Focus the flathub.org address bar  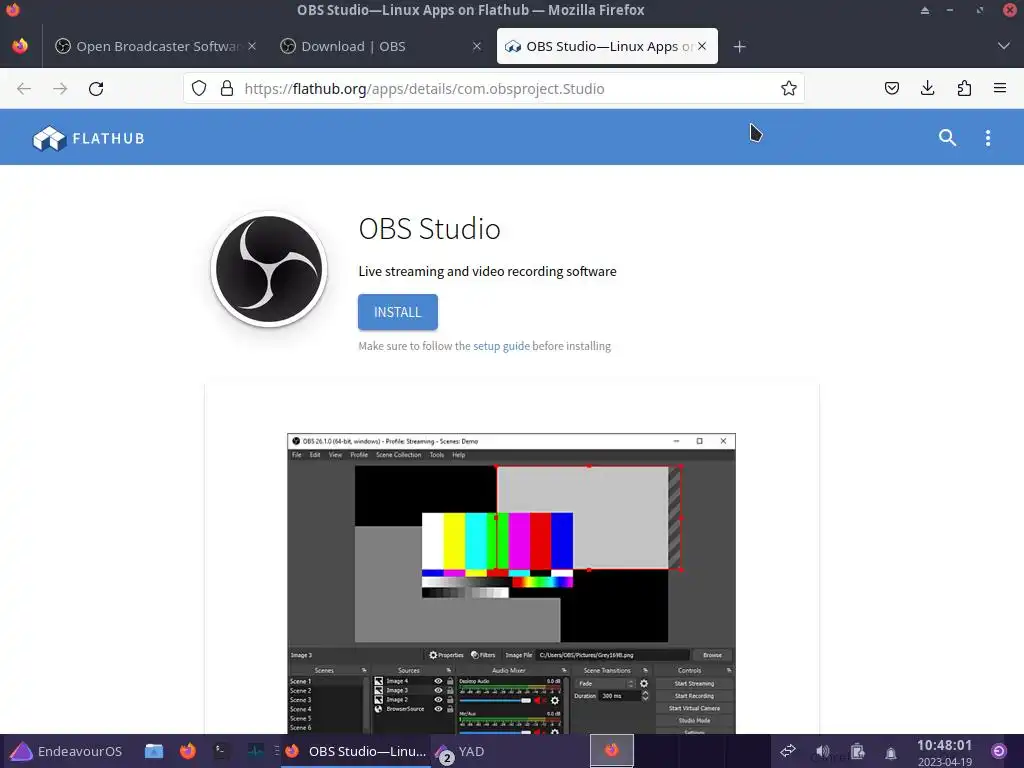coord(494,89)
